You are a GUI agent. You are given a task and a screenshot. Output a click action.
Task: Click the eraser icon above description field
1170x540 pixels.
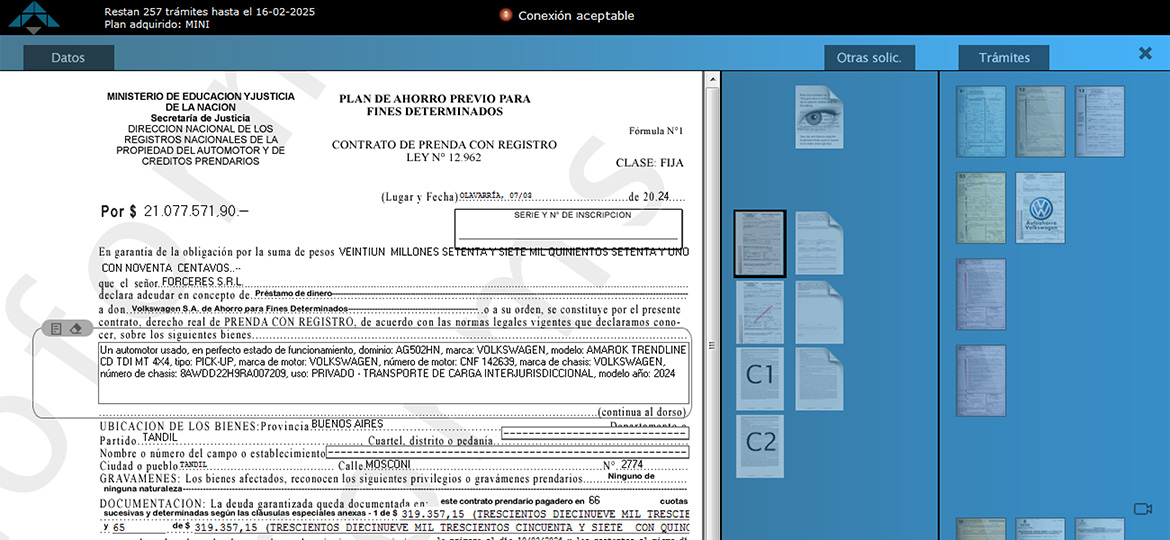76,329
